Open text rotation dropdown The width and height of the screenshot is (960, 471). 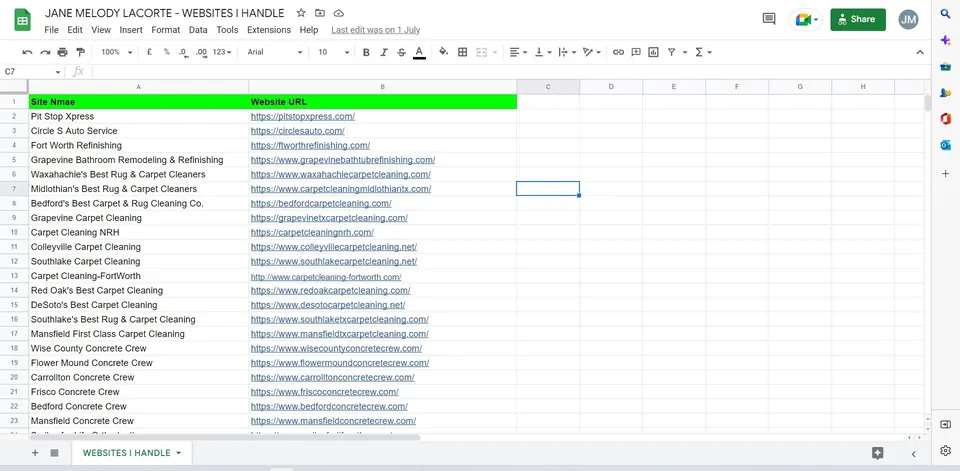(591, 53)
